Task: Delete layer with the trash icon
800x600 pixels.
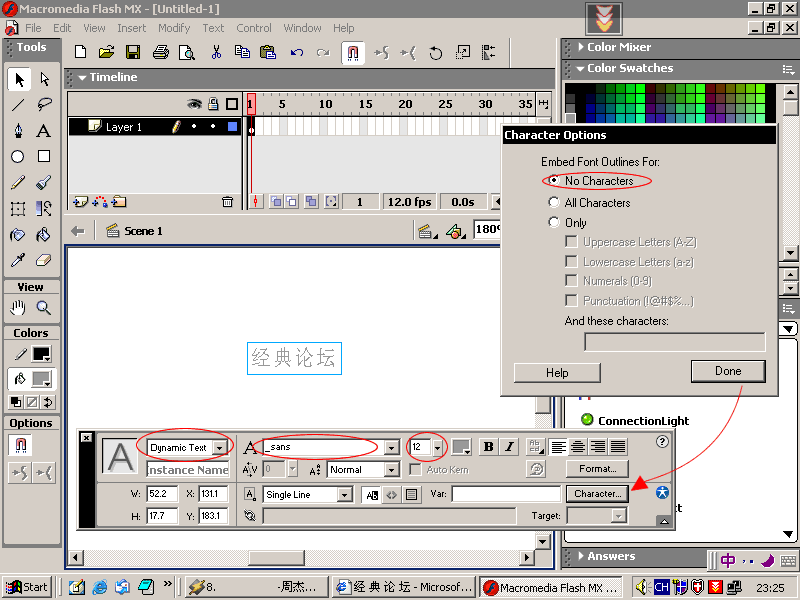Action: (228, 202)
